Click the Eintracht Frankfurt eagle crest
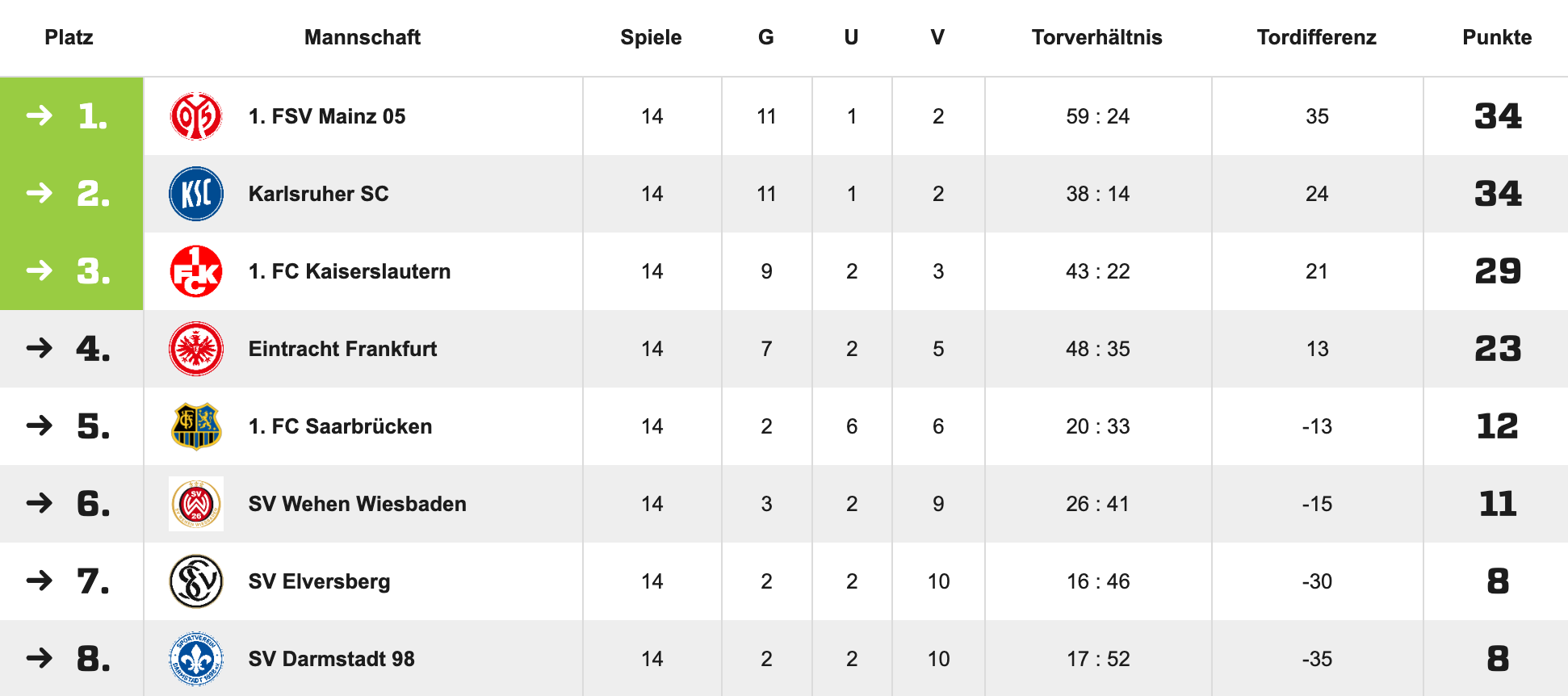Image resolution: width=1568 pixels, height=696 pixels. (196, 349)
